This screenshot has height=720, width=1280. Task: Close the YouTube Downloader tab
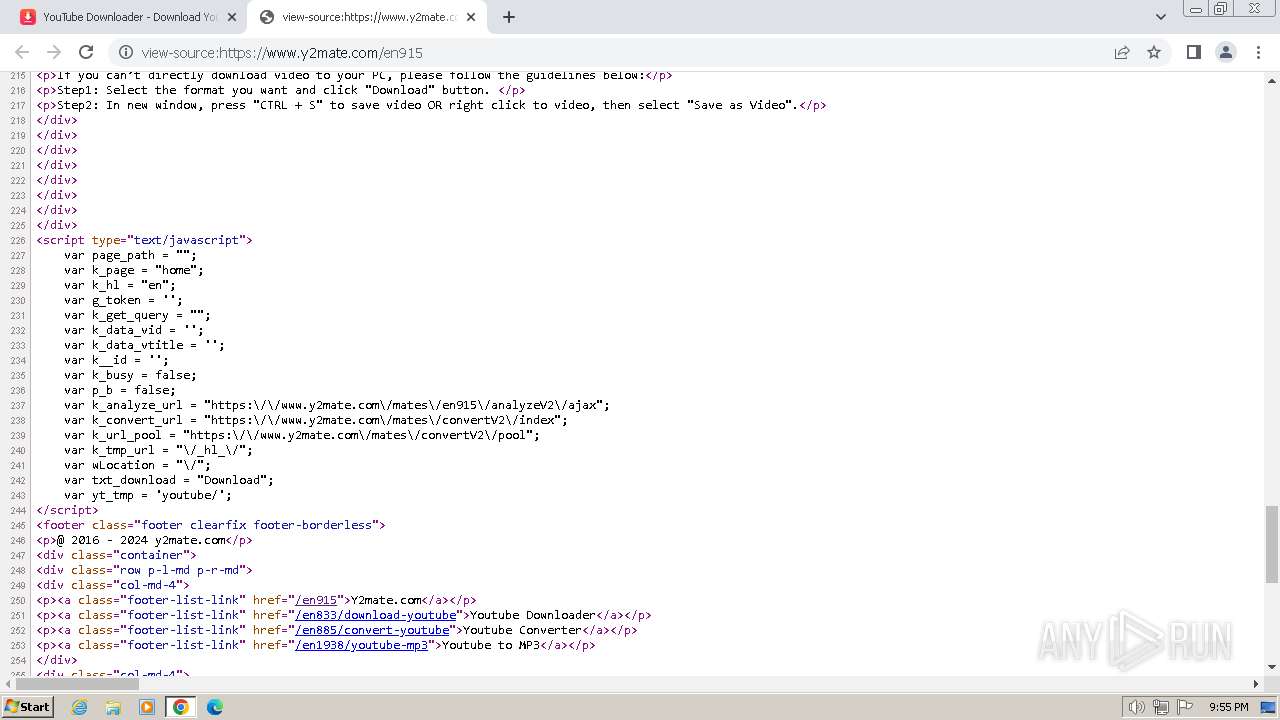pyautogui.click(x=232, y=17)
